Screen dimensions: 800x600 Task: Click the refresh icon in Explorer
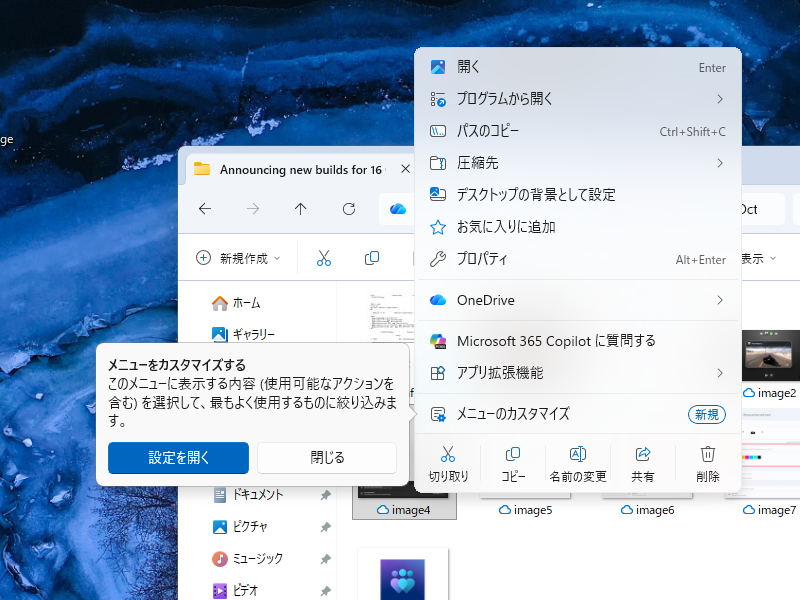pyautogui.click(x=349, y=209)
